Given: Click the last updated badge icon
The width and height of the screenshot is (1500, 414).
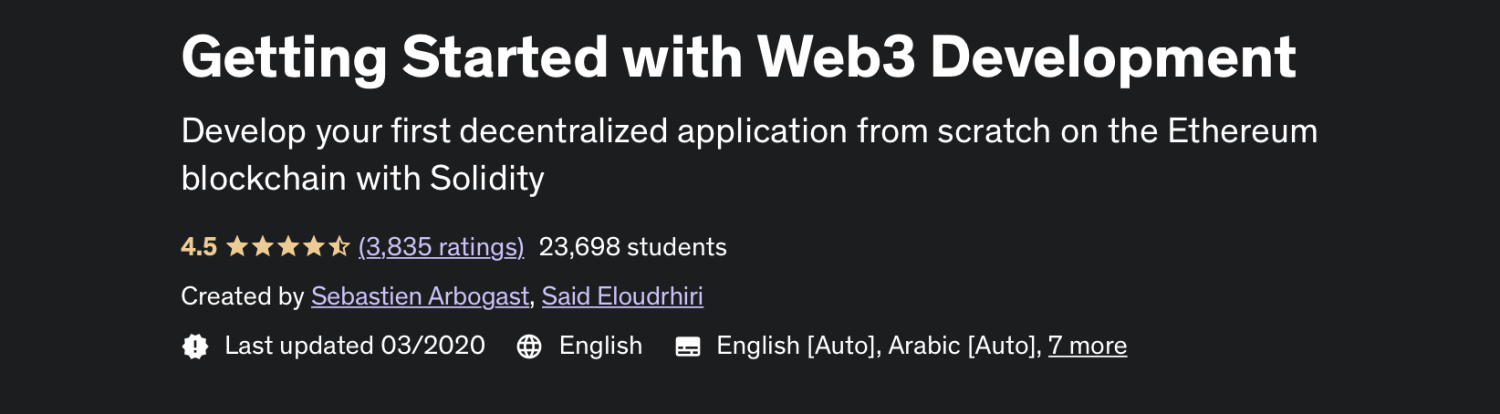Looking at the screenshot, I should click(195, 346).
